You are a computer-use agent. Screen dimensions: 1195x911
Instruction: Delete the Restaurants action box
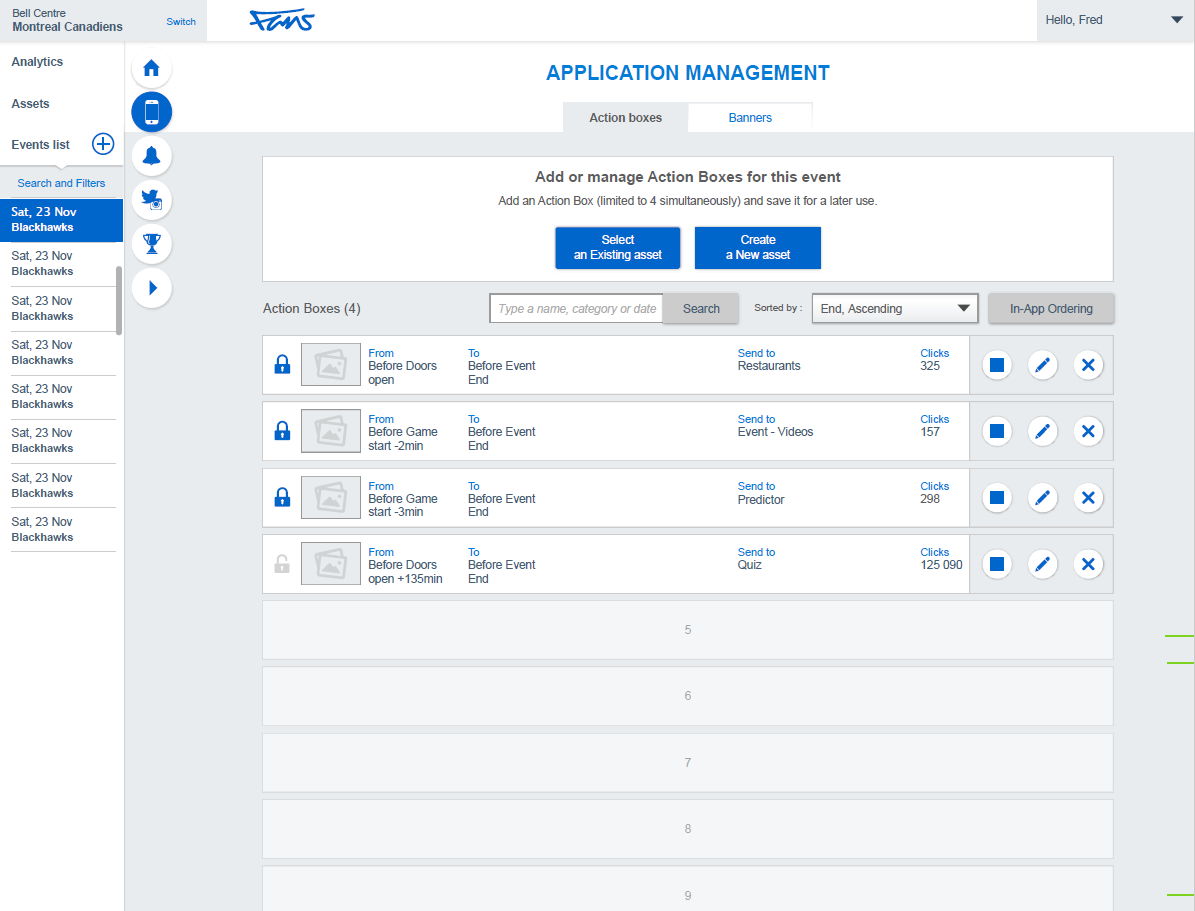pos(1088,365)
